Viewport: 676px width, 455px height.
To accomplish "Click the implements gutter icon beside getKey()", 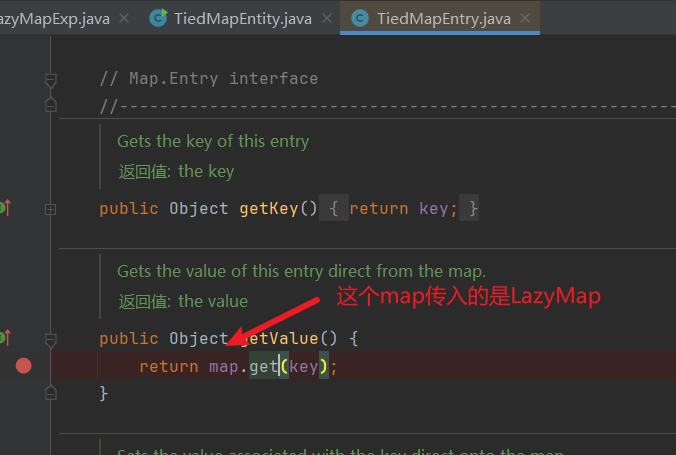I will [x=5, y=207].
